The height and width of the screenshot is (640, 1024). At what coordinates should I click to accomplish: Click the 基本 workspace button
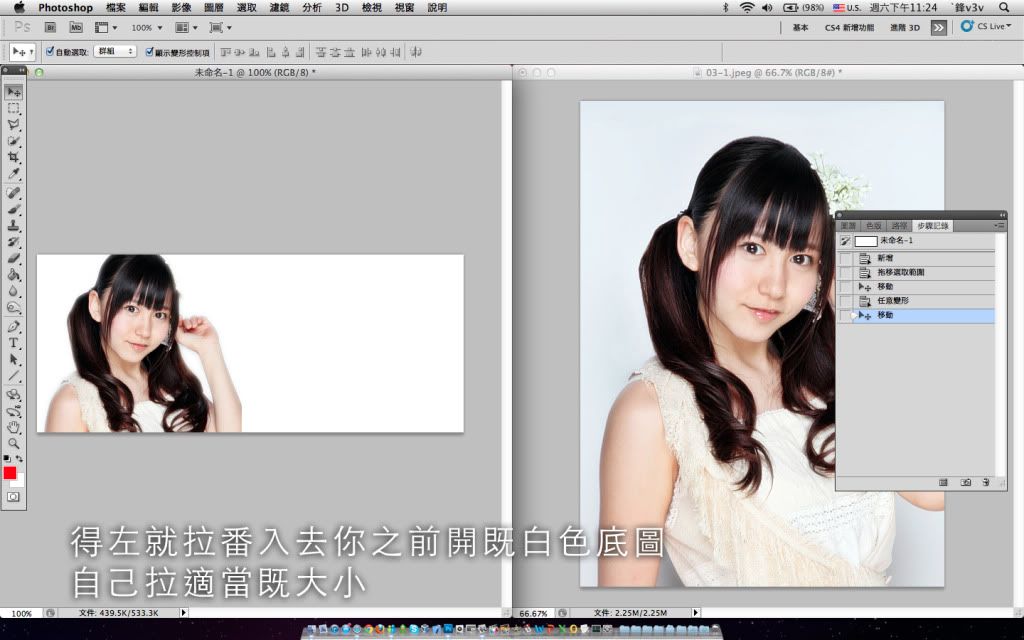[800, 28]
